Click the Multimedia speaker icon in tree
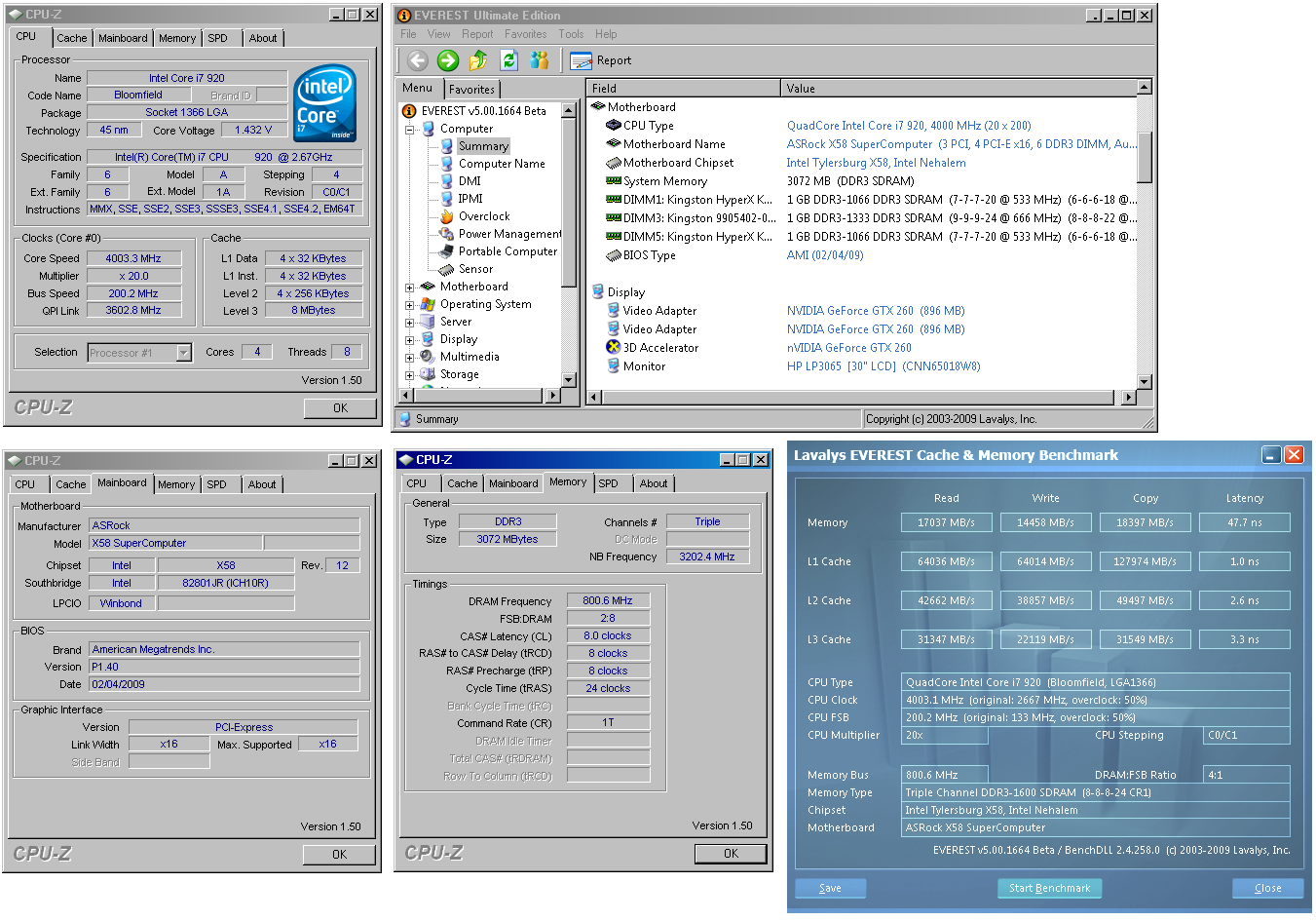The width and height of the screenshot is (1316, 921). click(428, 357)
